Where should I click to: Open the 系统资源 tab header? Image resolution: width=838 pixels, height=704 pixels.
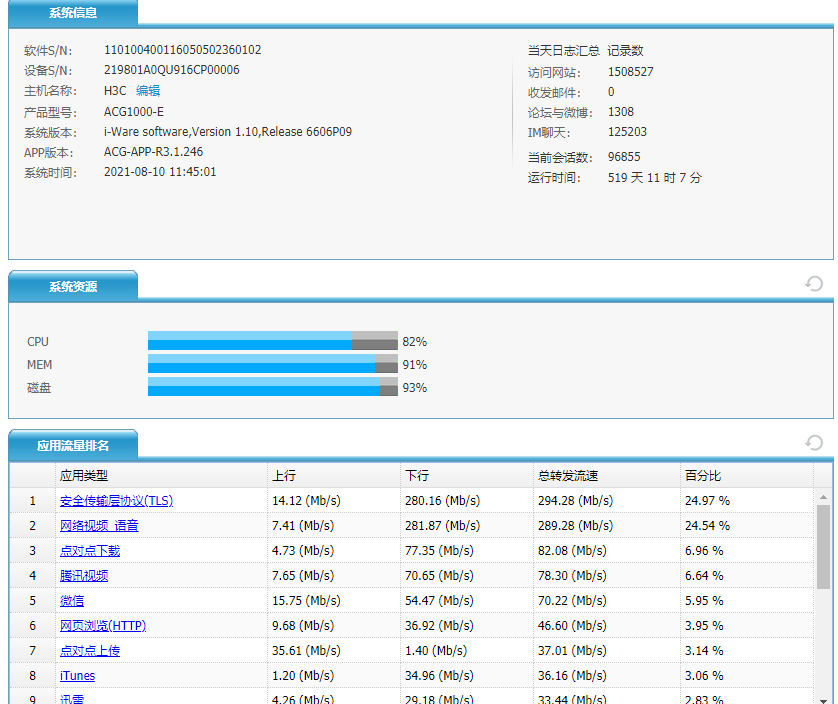point(73,287)
